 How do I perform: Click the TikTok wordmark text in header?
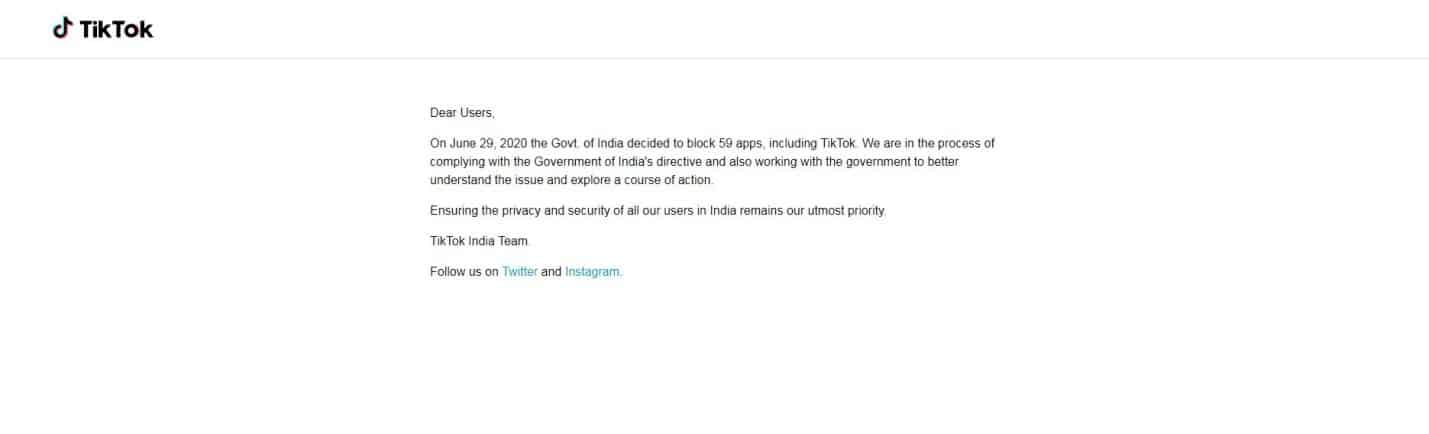(117, 29)
